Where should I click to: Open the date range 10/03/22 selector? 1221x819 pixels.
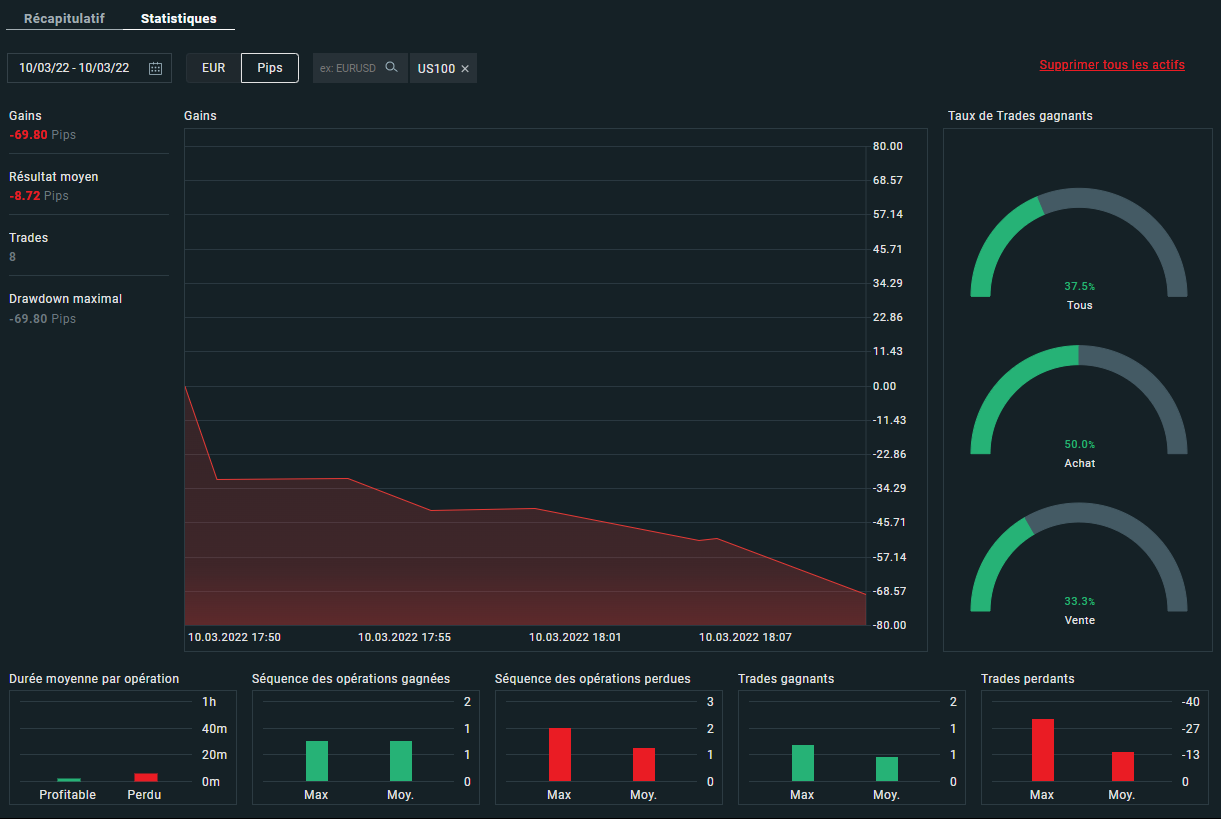pyautogui.click(x=74, y=68)
